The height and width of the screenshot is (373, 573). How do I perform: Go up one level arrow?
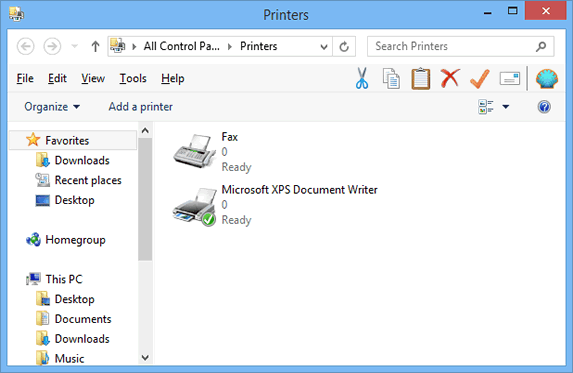[x=95, y=46]
